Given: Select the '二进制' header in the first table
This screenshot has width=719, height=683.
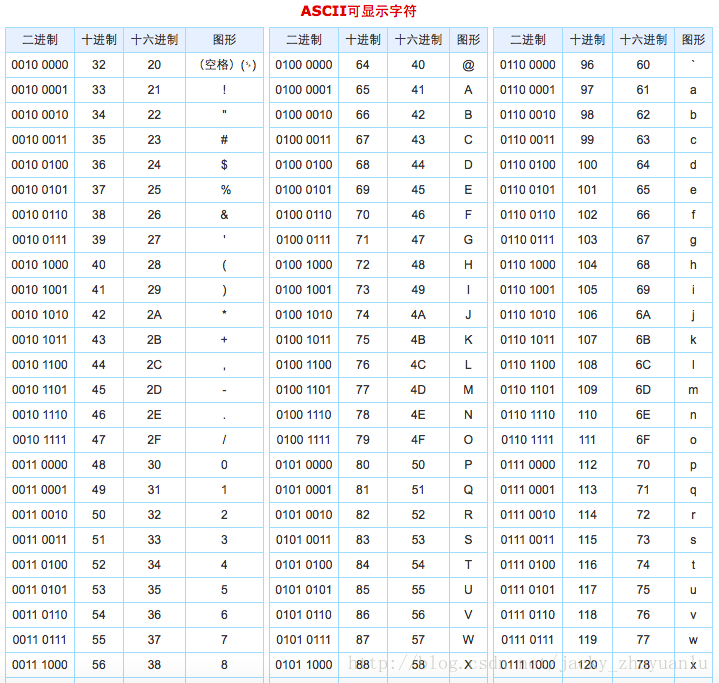Looking at the screenshot, I should point(40,40).
